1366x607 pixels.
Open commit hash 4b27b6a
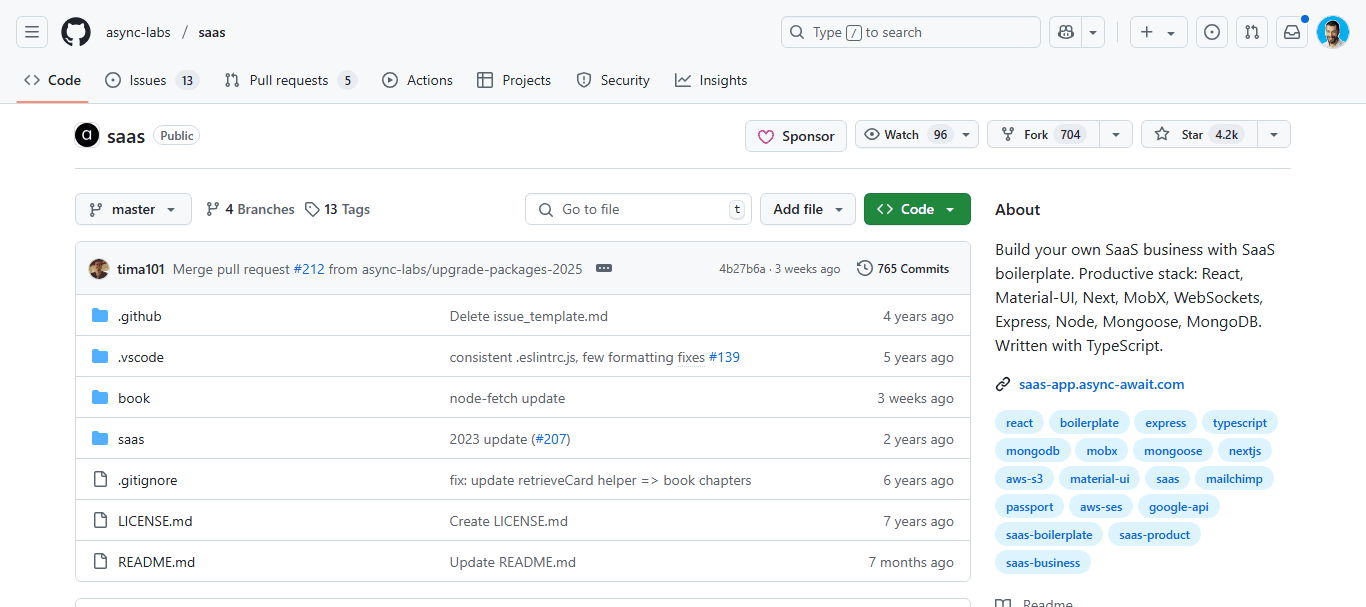pyautogui.click(x=742, y=269)
